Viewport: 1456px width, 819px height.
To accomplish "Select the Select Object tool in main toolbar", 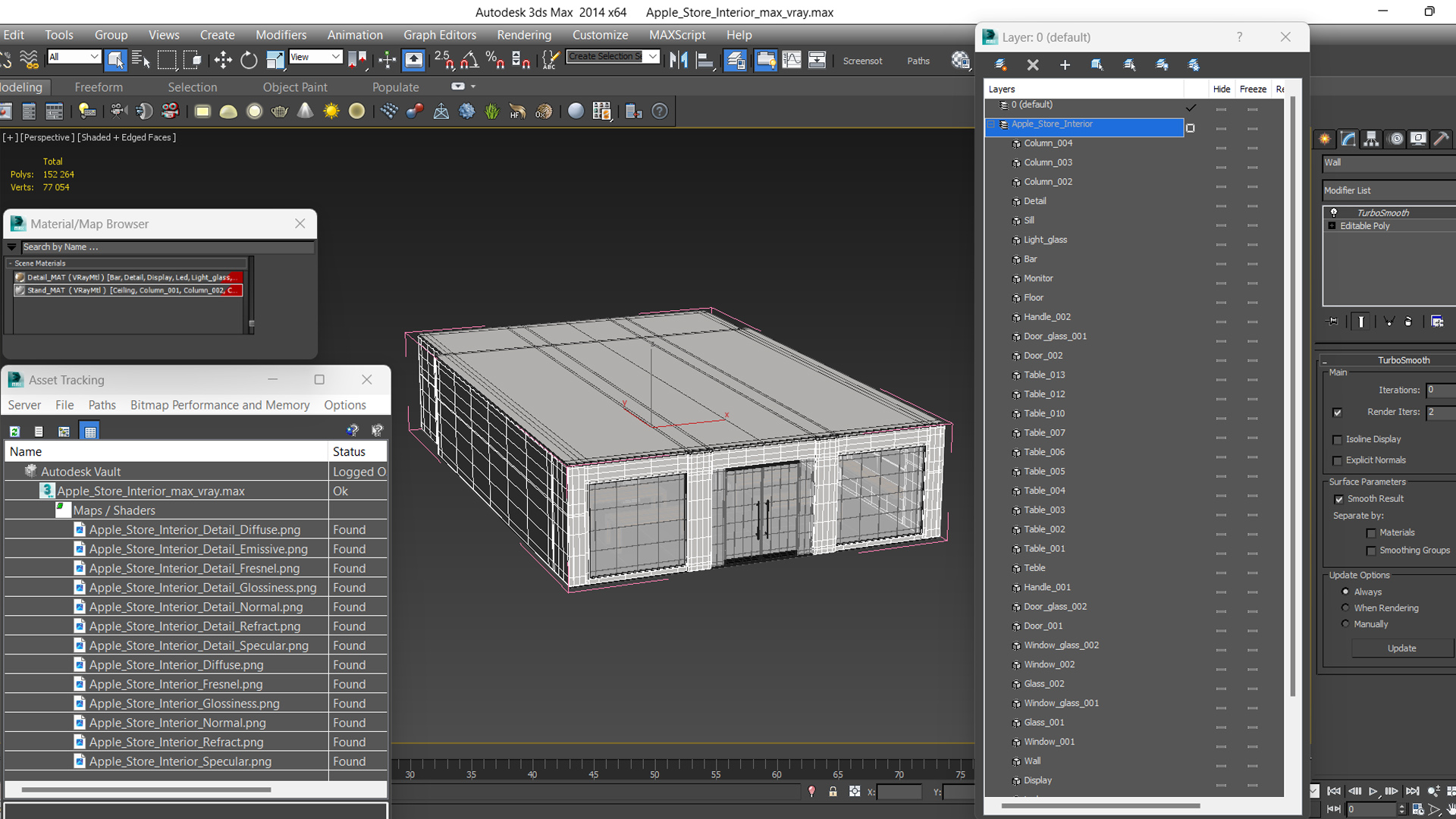I will point(115,59).
